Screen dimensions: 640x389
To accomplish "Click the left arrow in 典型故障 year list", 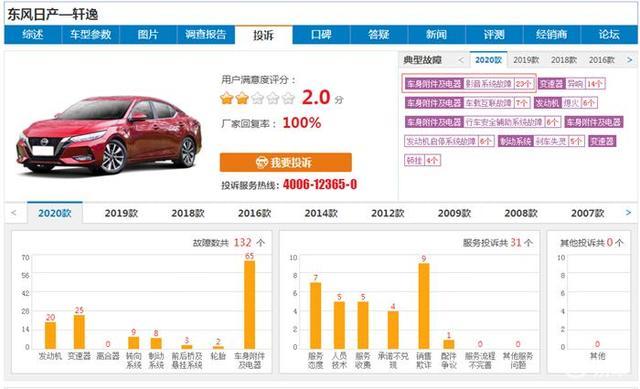I will click(461, 60).
